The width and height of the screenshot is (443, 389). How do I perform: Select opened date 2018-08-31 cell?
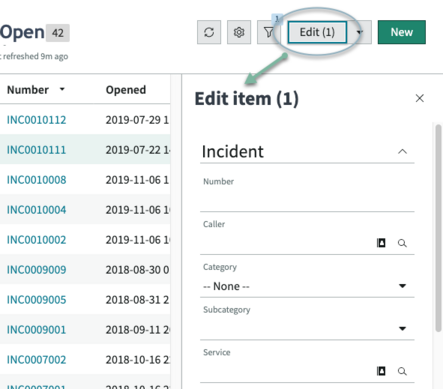137,300
